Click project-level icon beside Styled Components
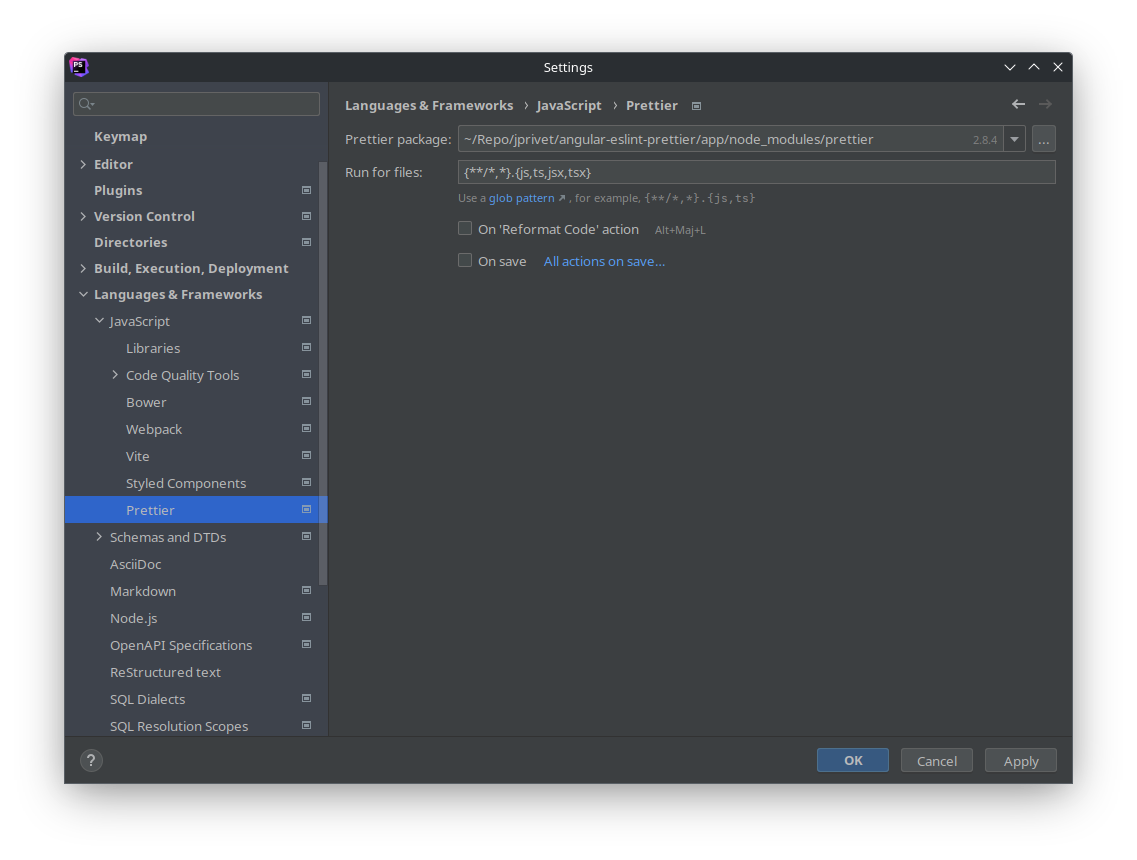This screenshot has height=860, width=1137. (x=306, y=482)
